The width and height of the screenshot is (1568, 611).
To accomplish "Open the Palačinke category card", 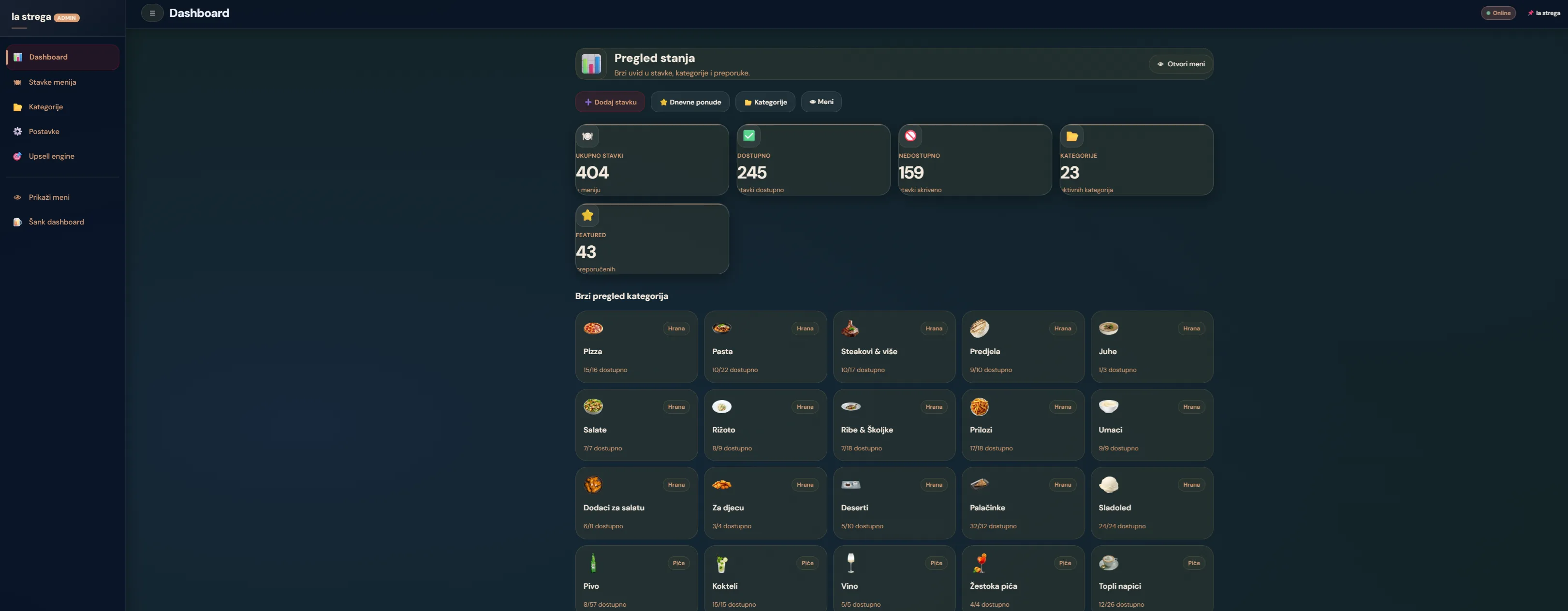I will [x=1023, y=503].
